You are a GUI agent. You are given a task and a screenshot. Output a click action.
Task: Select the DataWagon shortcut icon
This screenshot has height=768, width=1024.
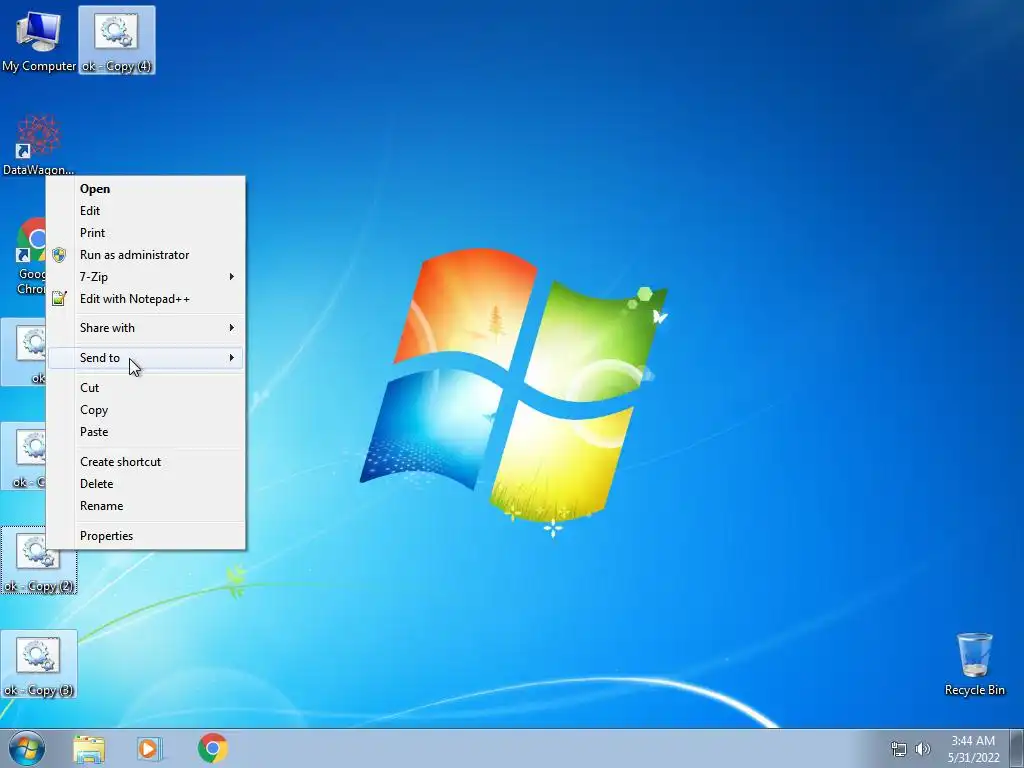tap(39, 145)
